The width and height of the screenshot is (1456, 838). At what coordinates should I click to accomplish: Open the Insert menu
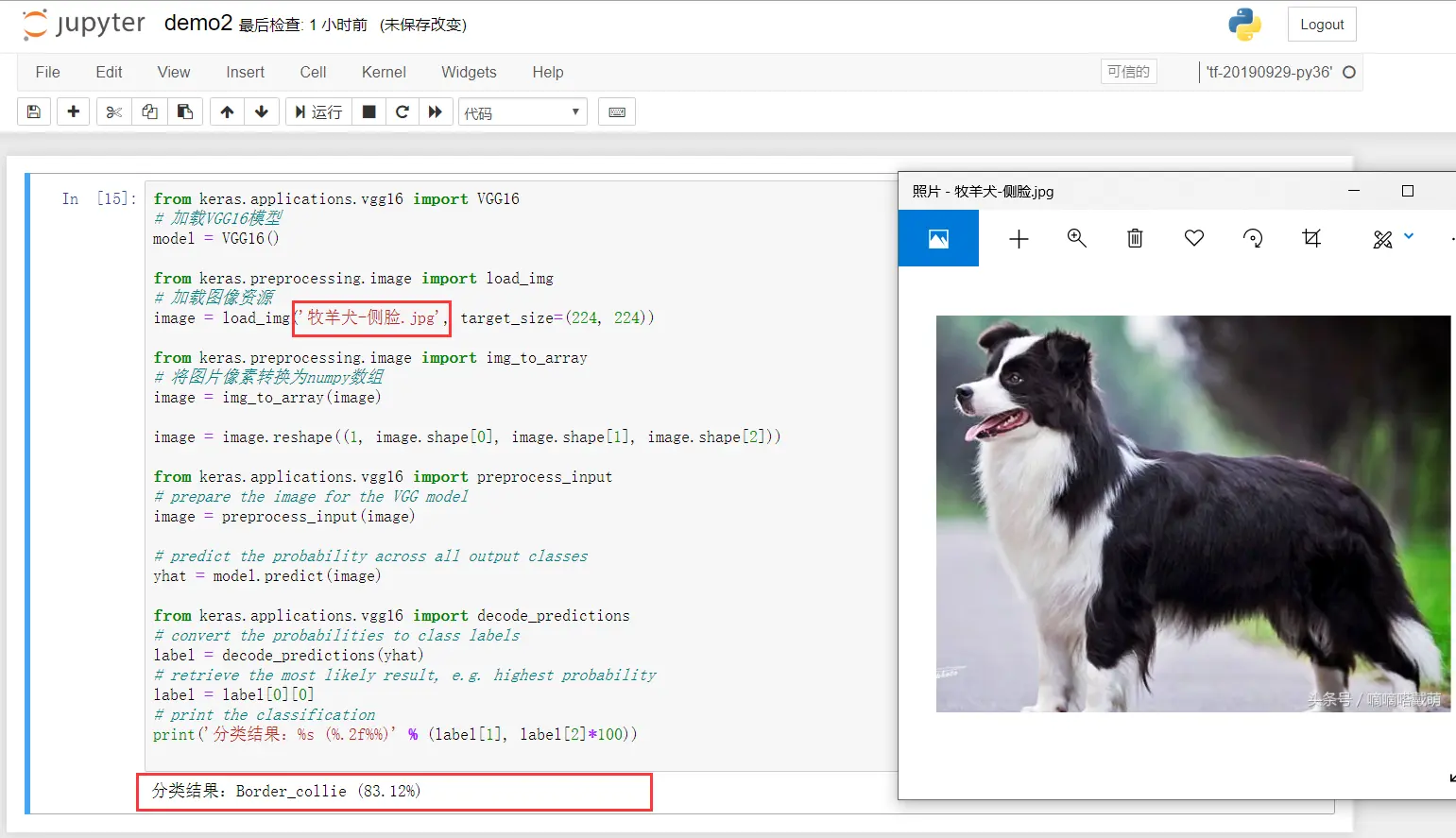click(x=246, y=72)
